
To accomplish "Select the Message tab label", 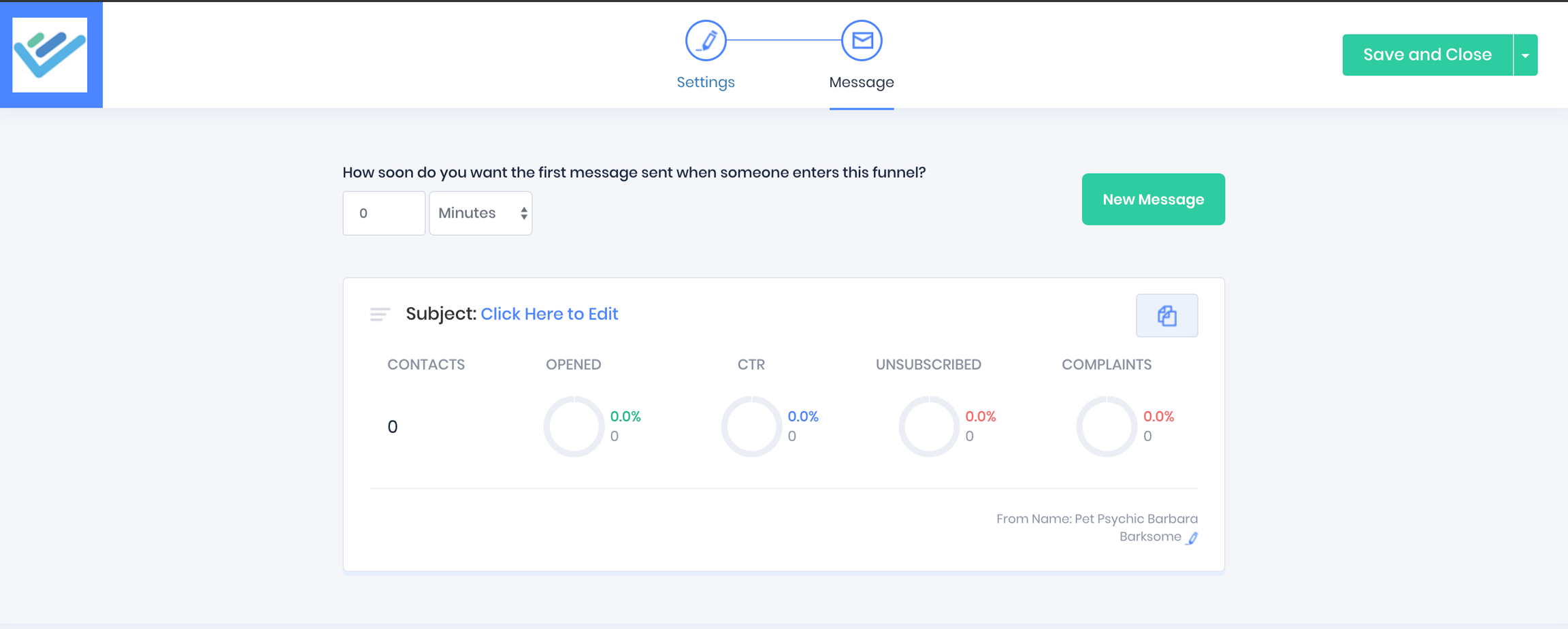I will tap(862, 82).
